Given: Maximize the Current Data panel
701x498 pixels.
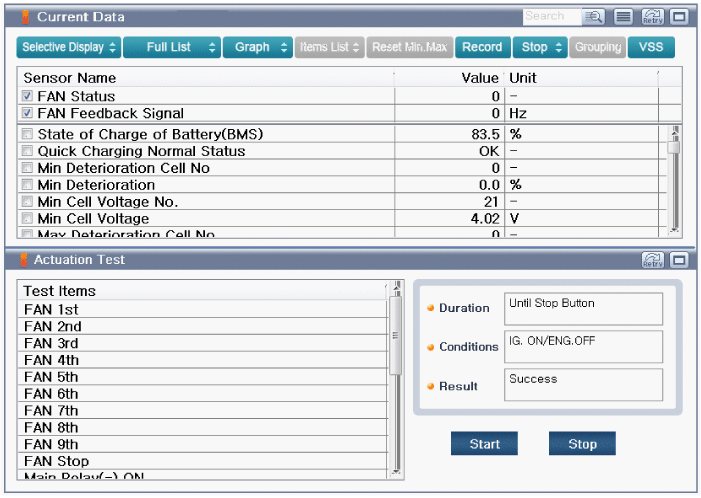Looking at the screenshot, I should 679,17.
